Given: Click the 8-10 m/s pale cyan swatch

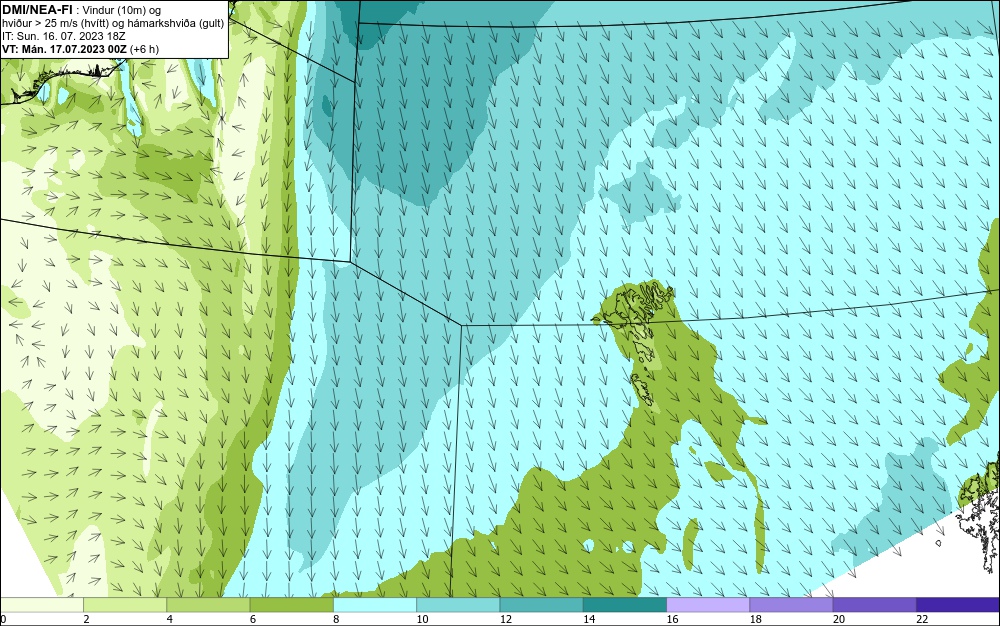Looking at the screenshot, I should coord(375,605).
